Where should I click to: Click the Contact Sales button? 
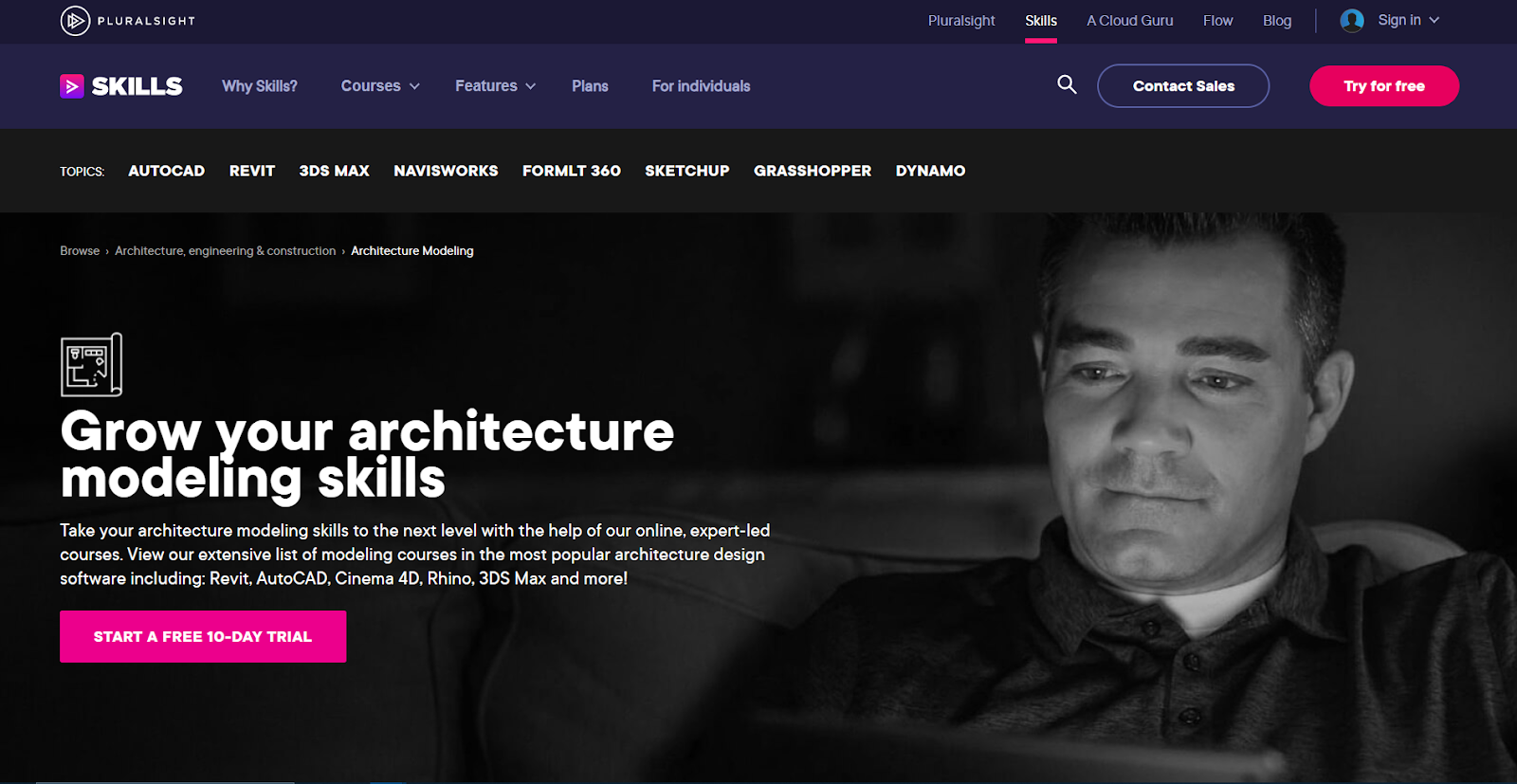tap(1183, 85)
